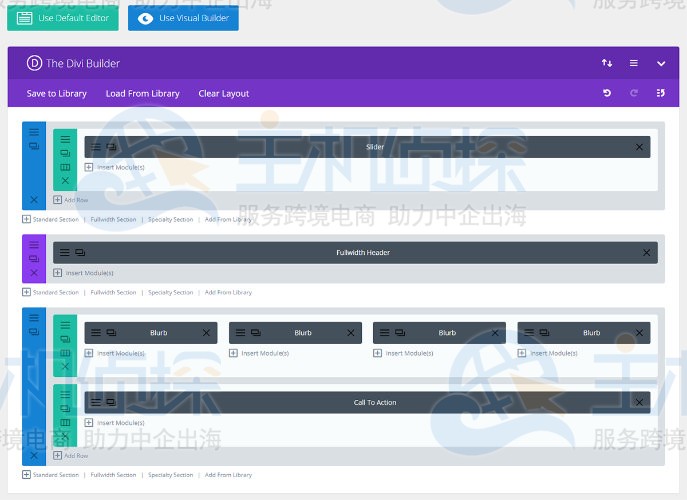
Task: Change column structure of Blurb row
Action: coord(65,353)
